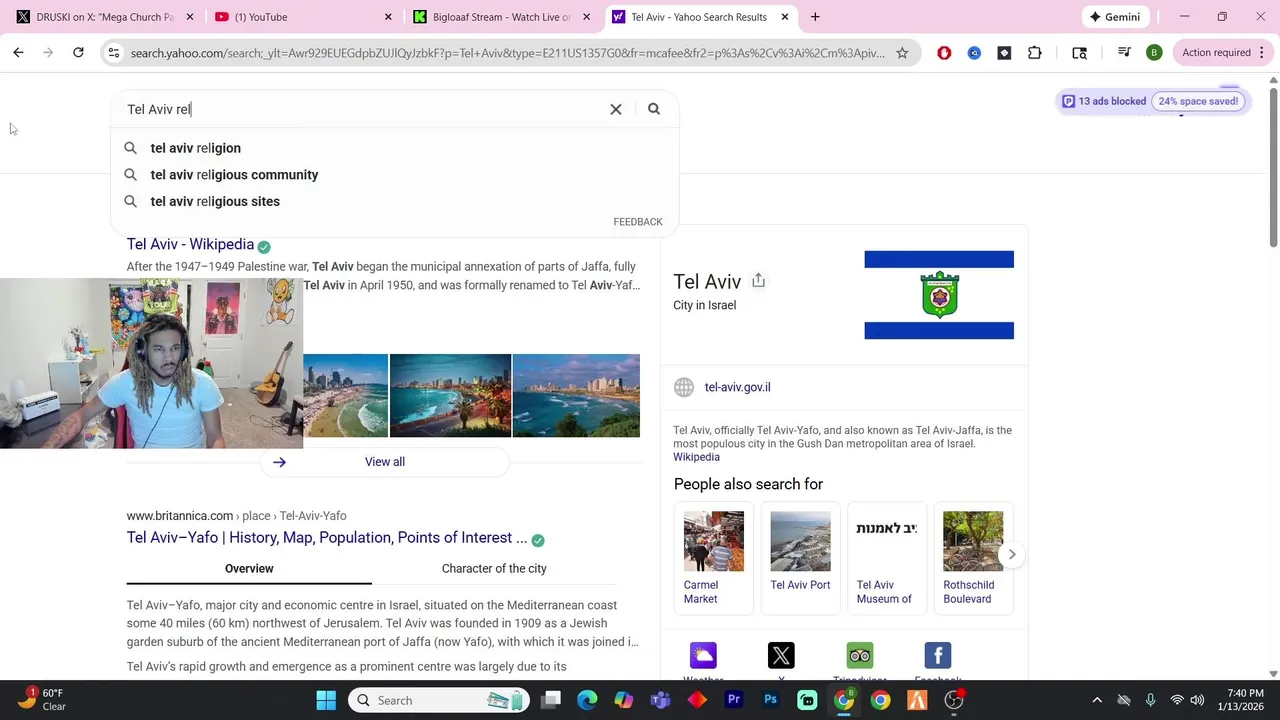Close the YouTube tab
Image resolution: width=1280 pixels, height=720 pixels.
[x=389, y=17]
